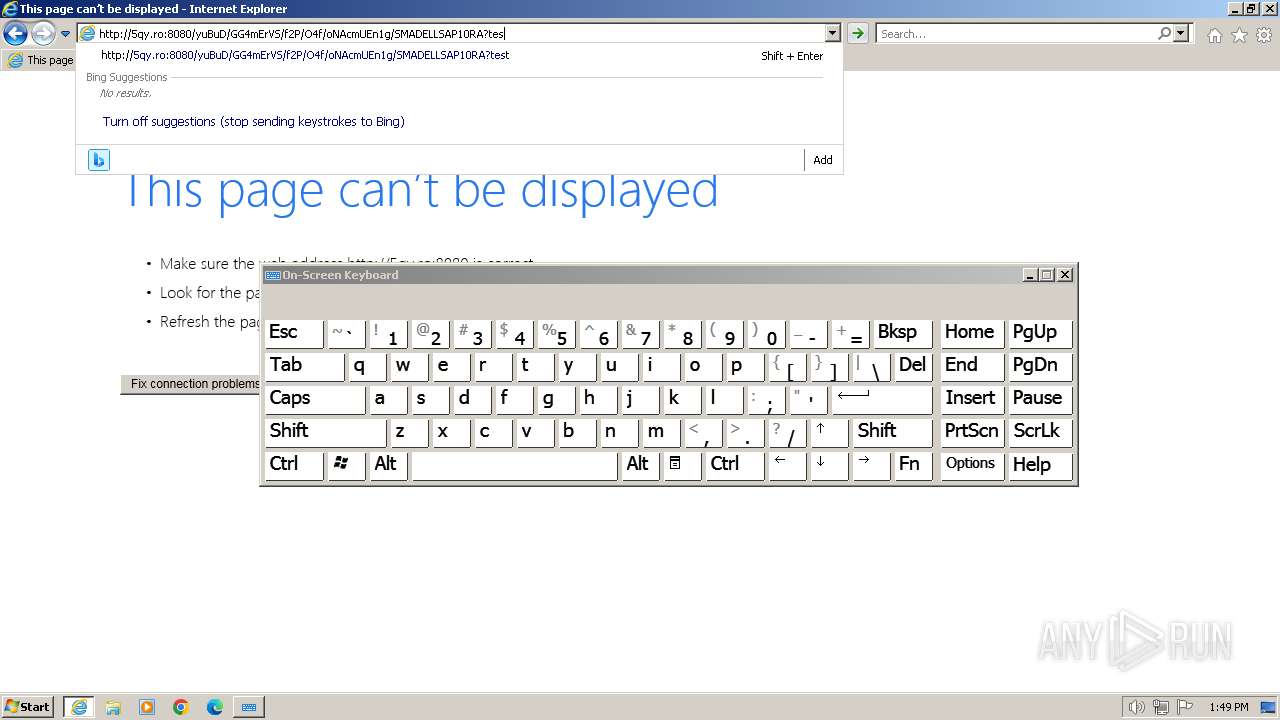
Task: Open the Windows Start button
Action: [x=28, y=707]
